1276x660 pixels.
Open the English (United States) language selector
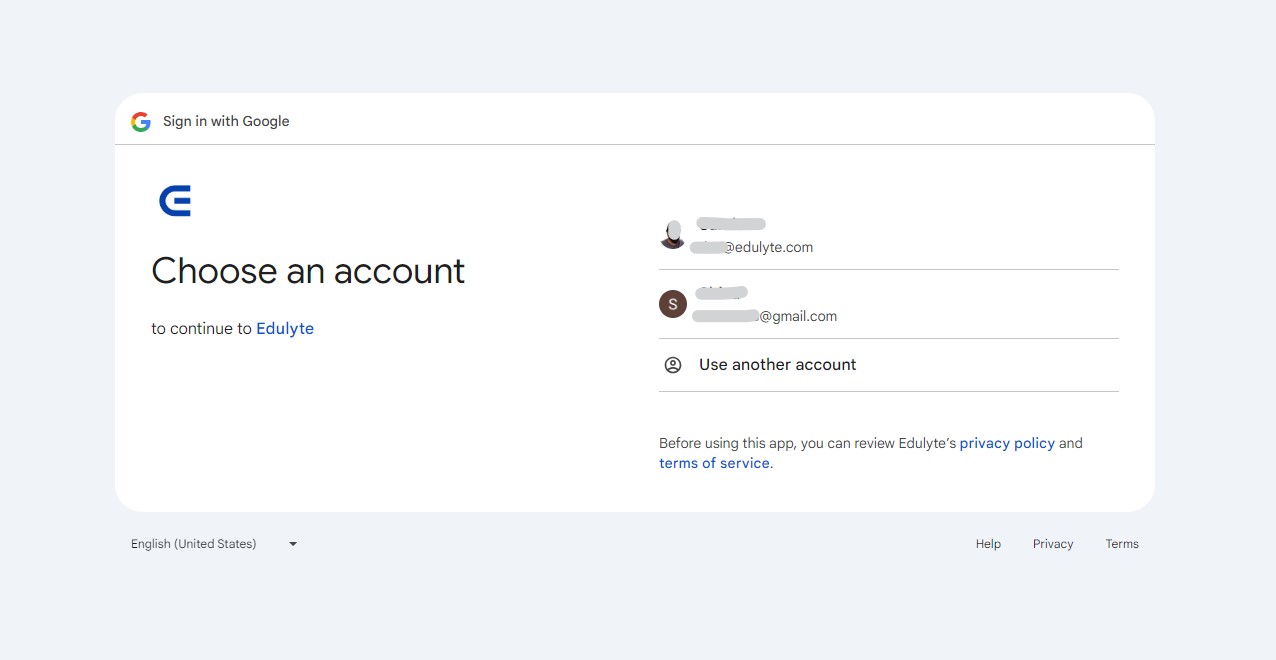point(215,544)
